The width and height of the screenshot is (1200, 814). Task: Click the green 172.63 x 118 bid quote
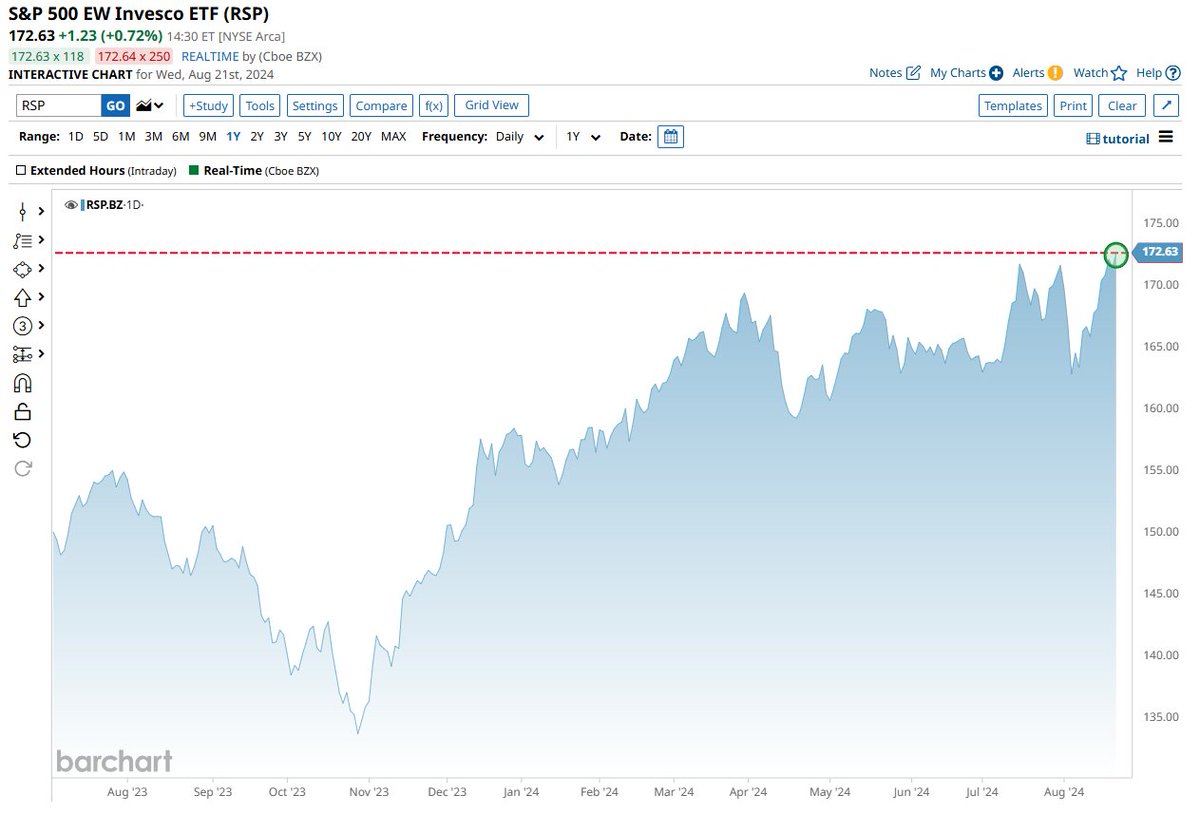tap(49, 57)
